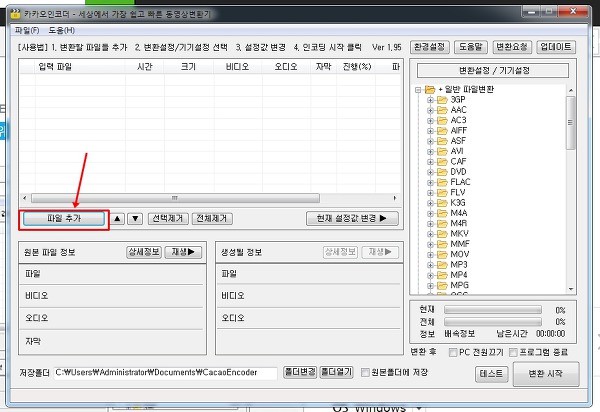The image size is (600, 412).
Task: Click the 크기 column header
Action: pyautogui.click(x=189, y=67)
